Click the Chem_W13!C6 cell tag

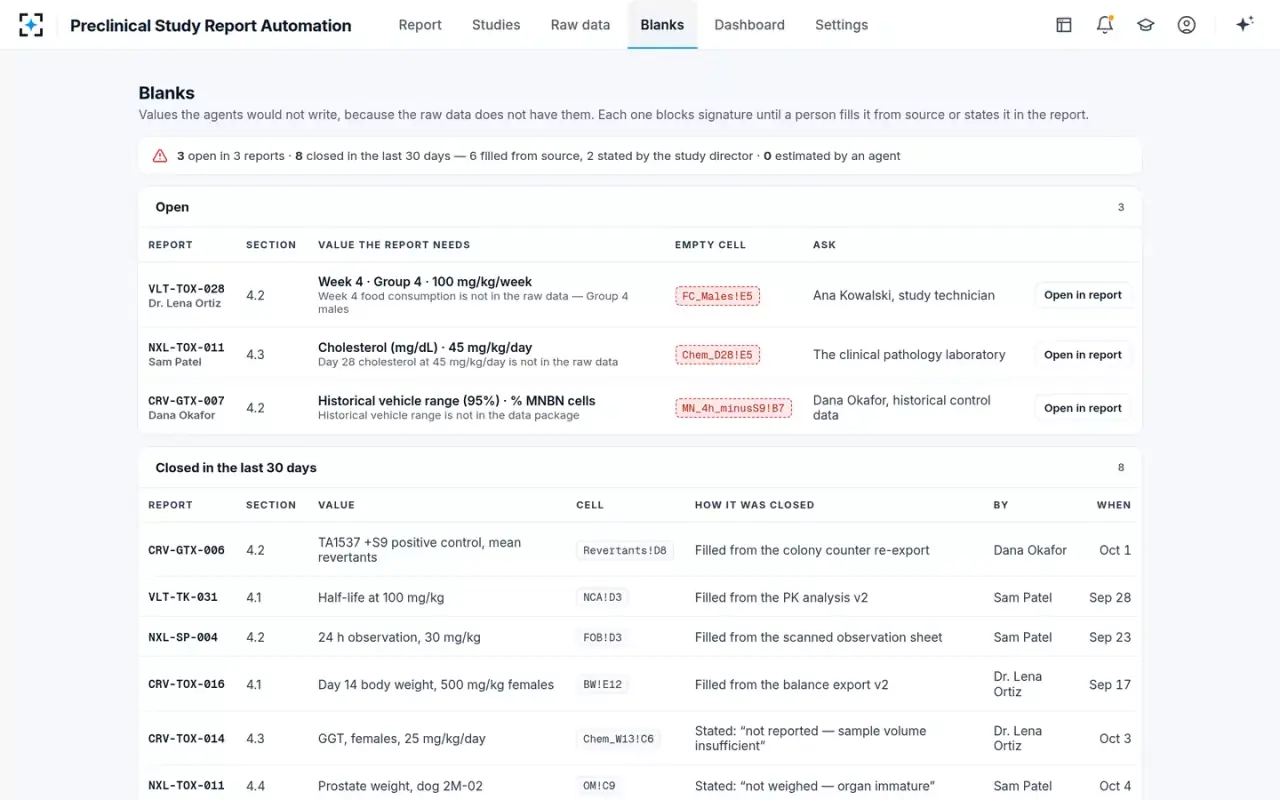(x=618, y=739)
